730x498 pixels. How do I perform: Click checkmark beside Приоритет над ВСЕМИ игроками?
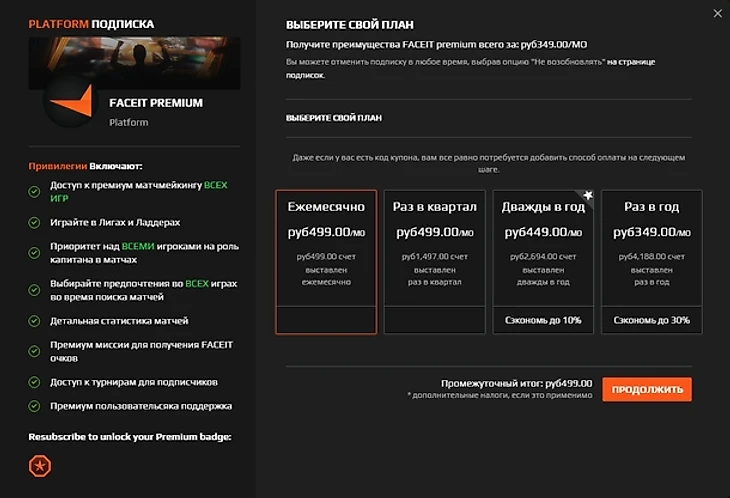tap(34, 253)
